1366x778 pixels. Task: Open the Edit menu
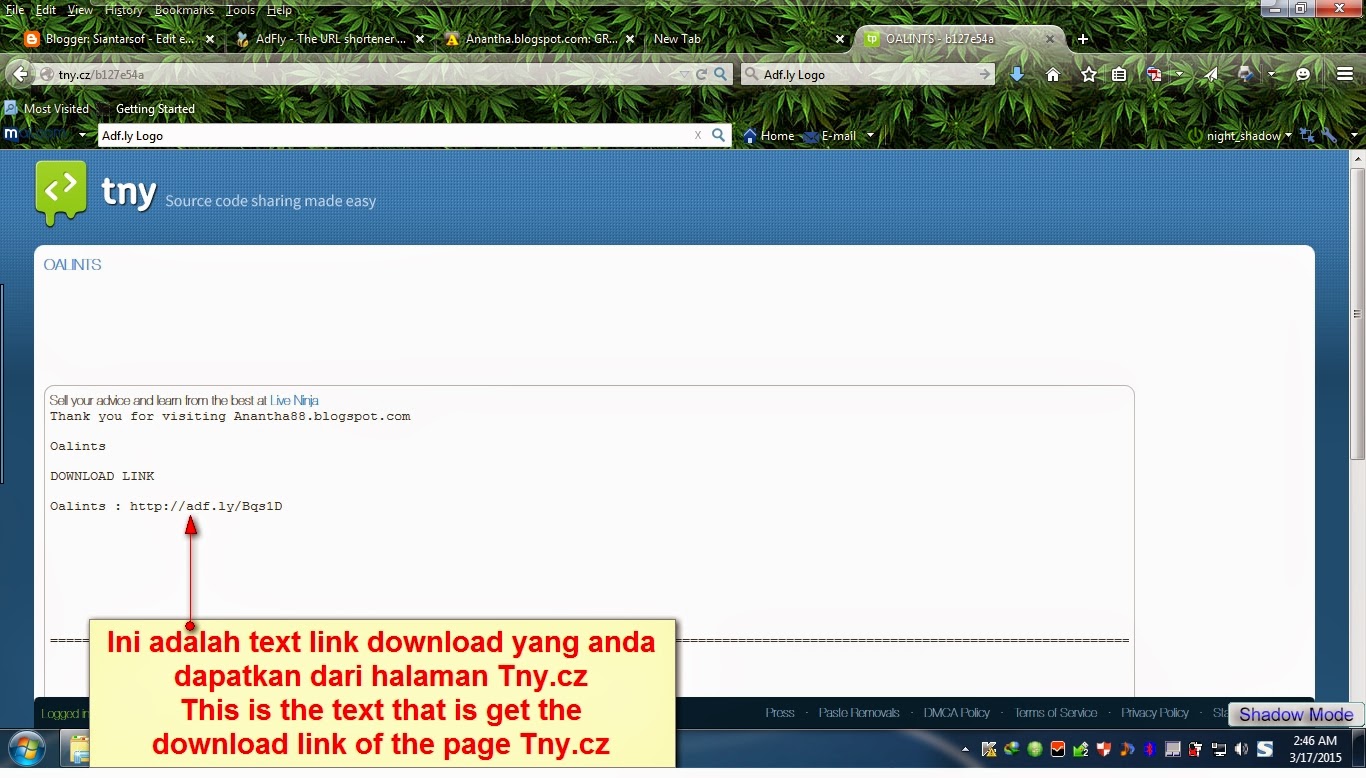coord(46,10)
